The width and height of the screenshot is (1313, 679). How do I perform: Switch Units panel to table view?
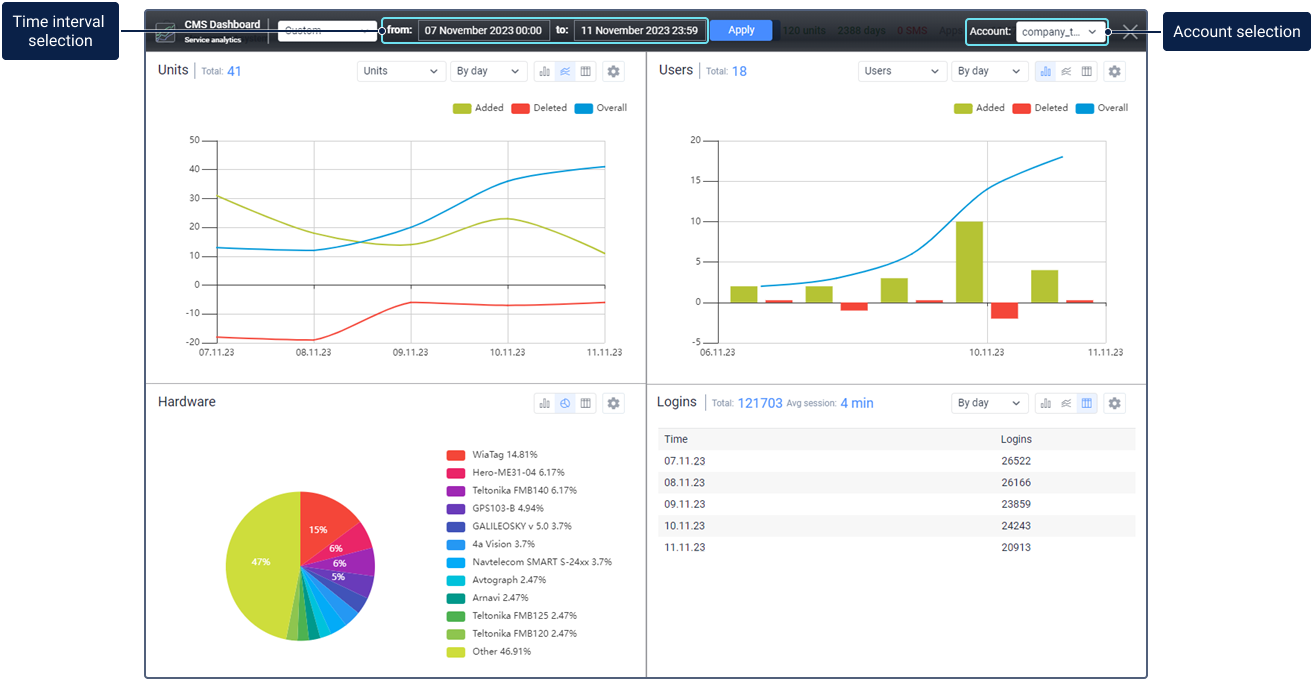click(586, 71)
